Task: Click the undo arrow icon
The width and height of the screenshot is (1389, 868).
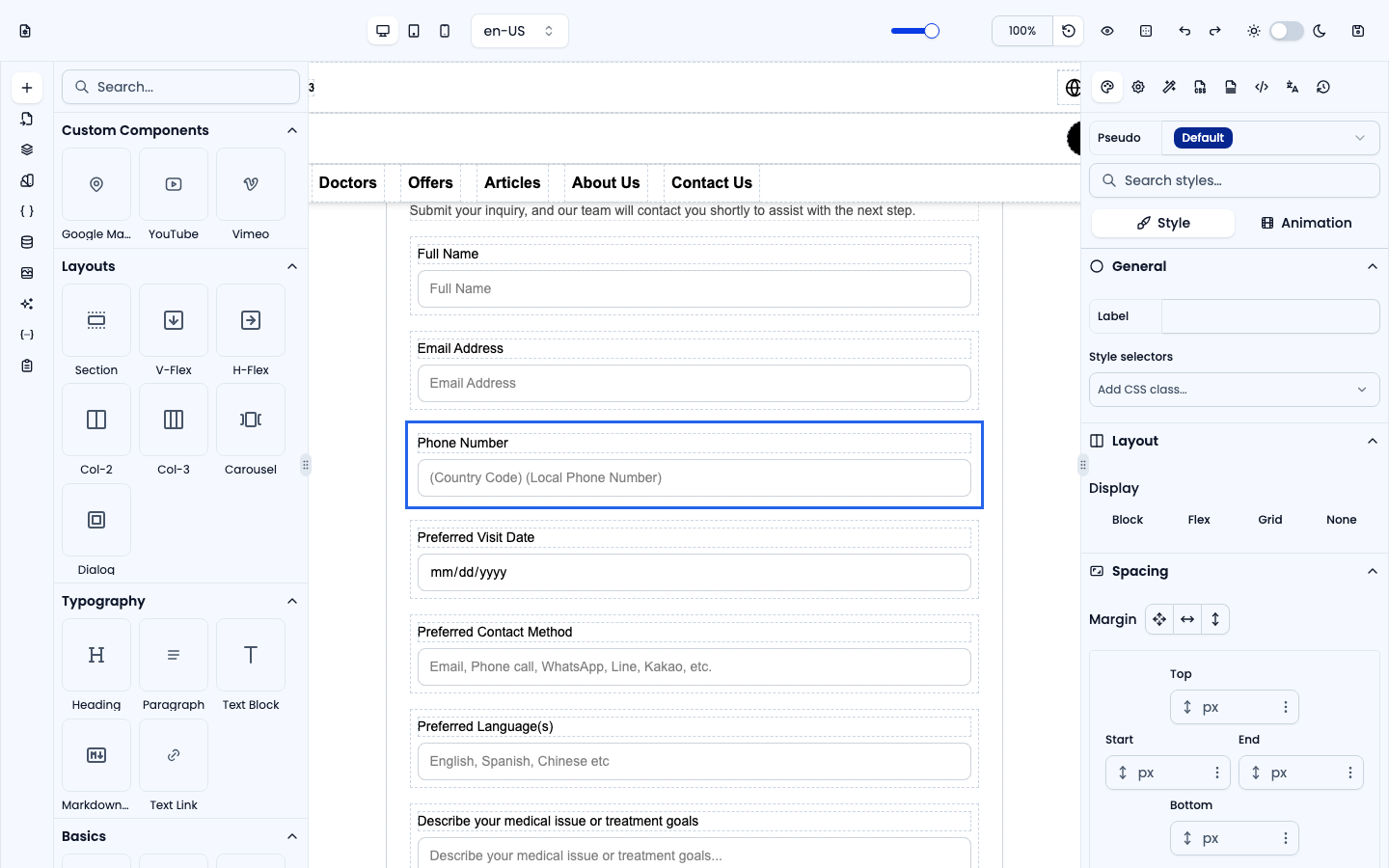Action: 1185,31
